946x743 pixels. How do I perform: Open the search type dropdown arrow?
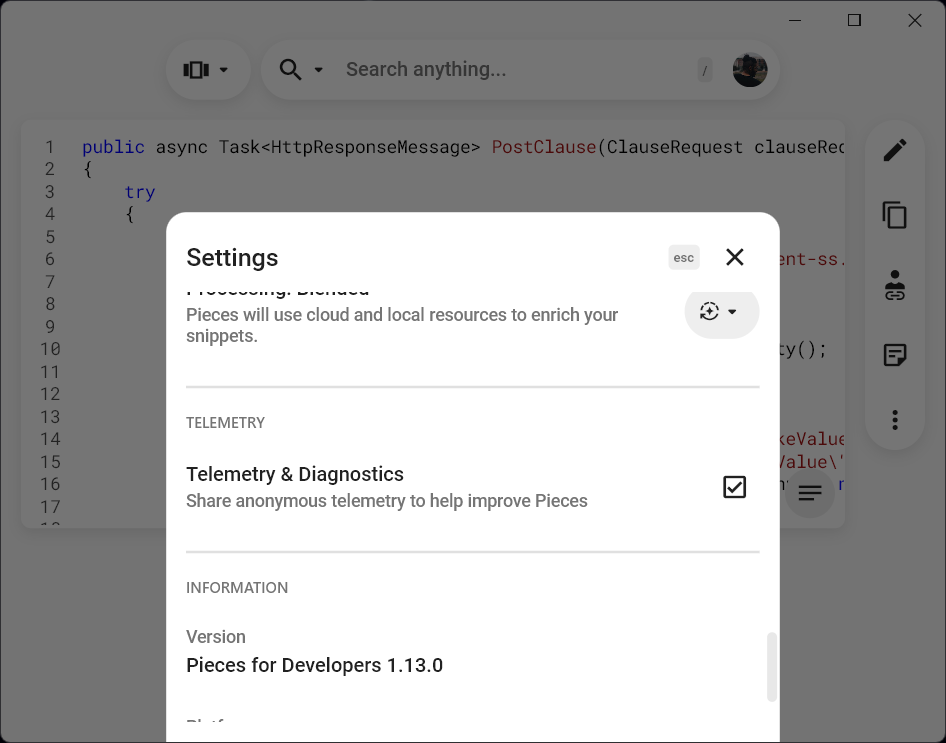point(319,70)
